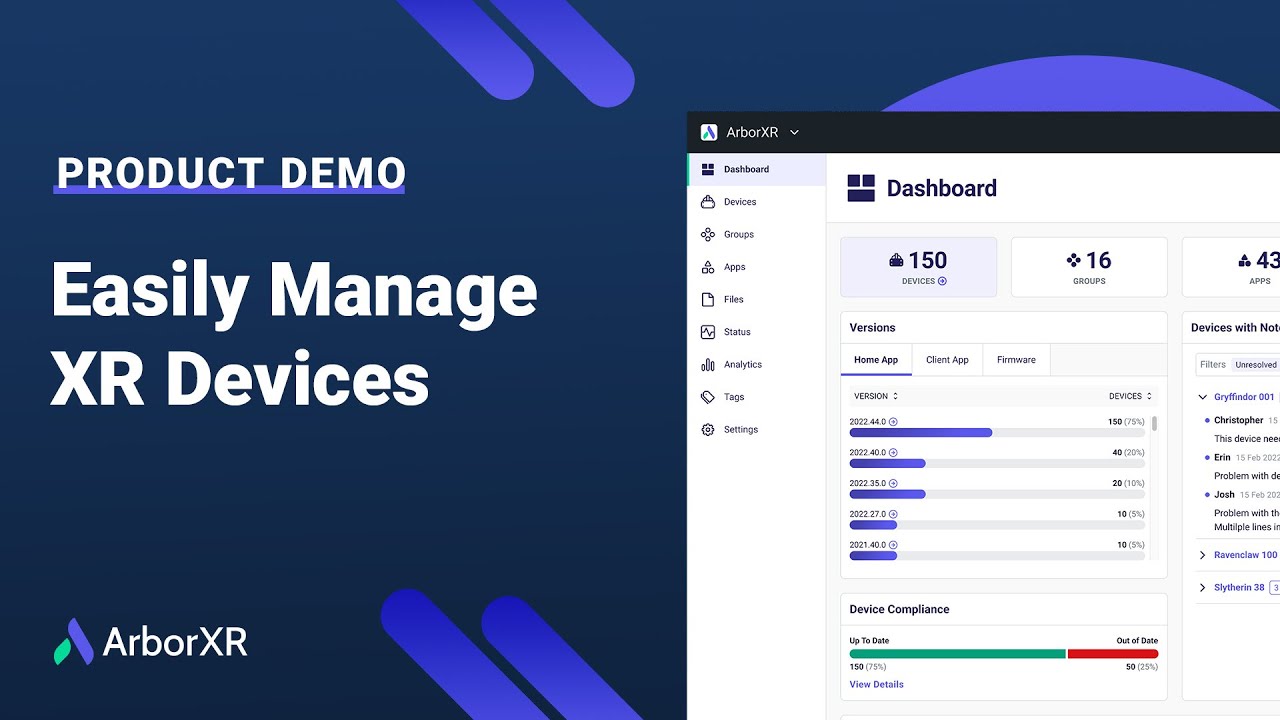Click arrow icon next to version 2022.35.0
Viewport: 1280px width, 720px height.
pos(893,483)
